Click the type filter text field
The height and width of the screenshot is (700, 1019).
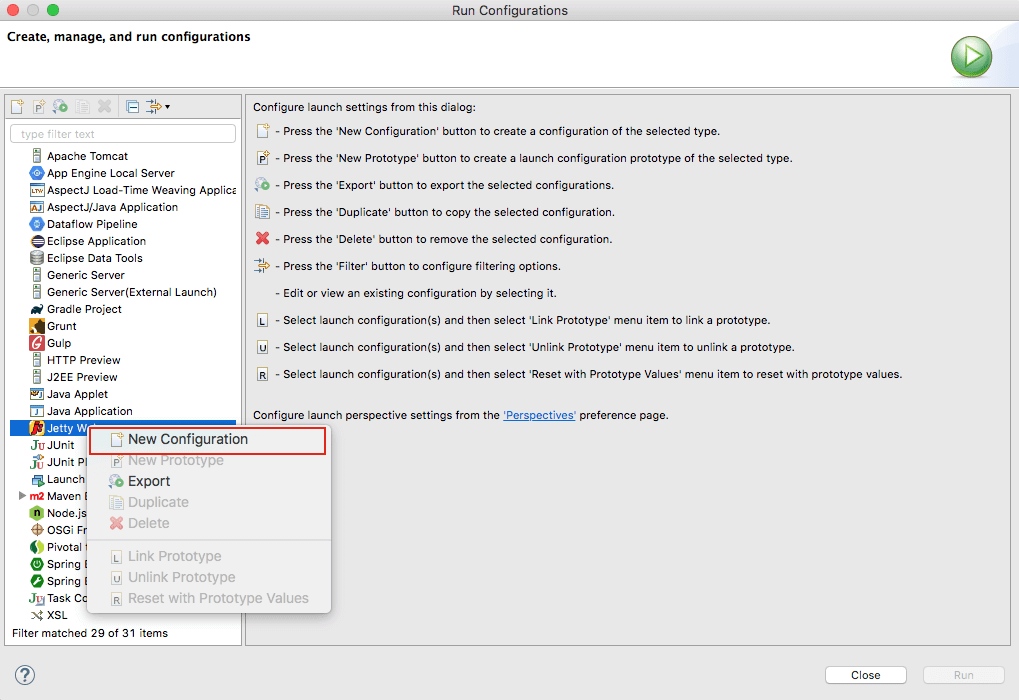point(122,132)
